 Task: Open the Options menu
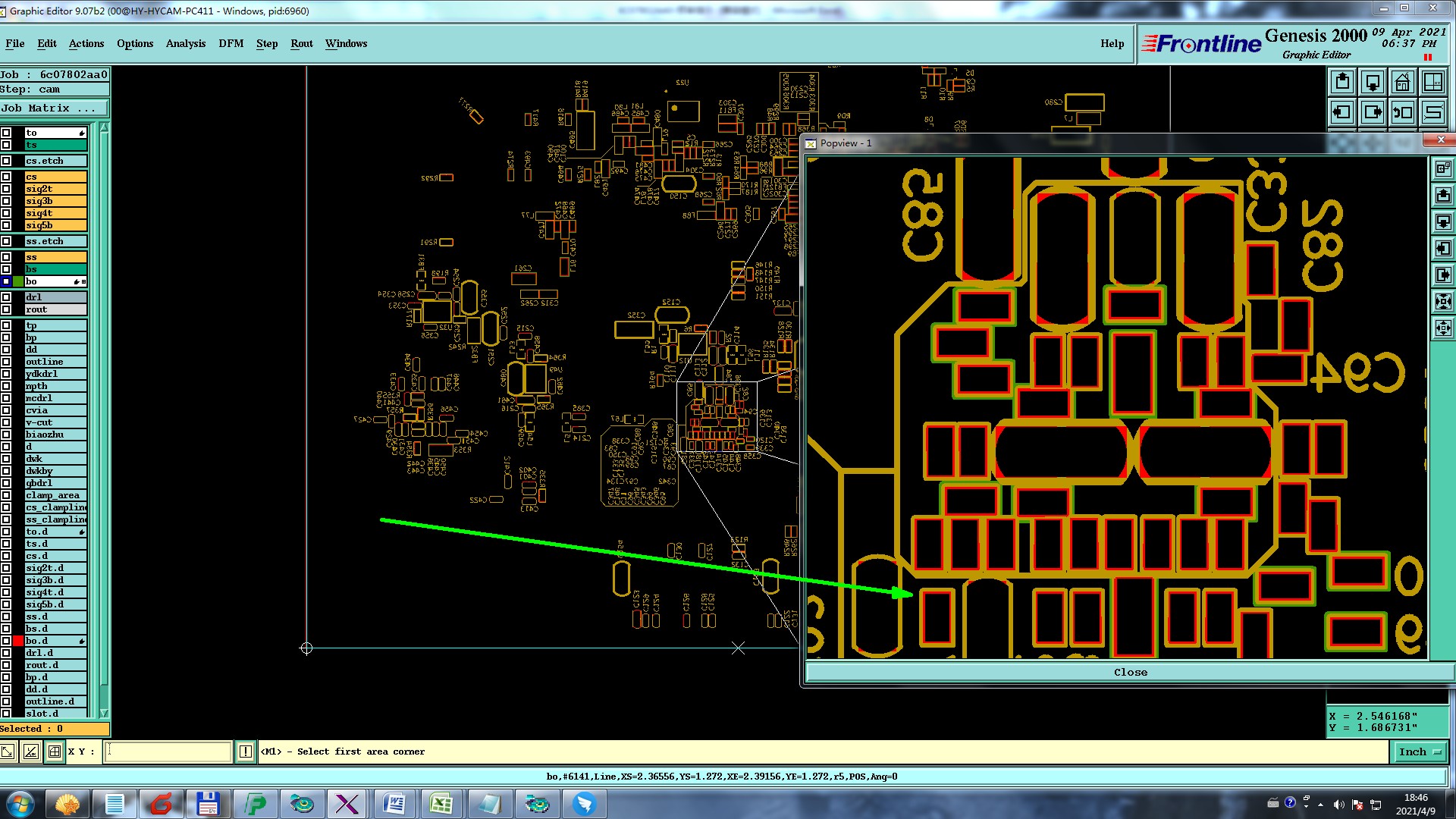coord(135,43)
